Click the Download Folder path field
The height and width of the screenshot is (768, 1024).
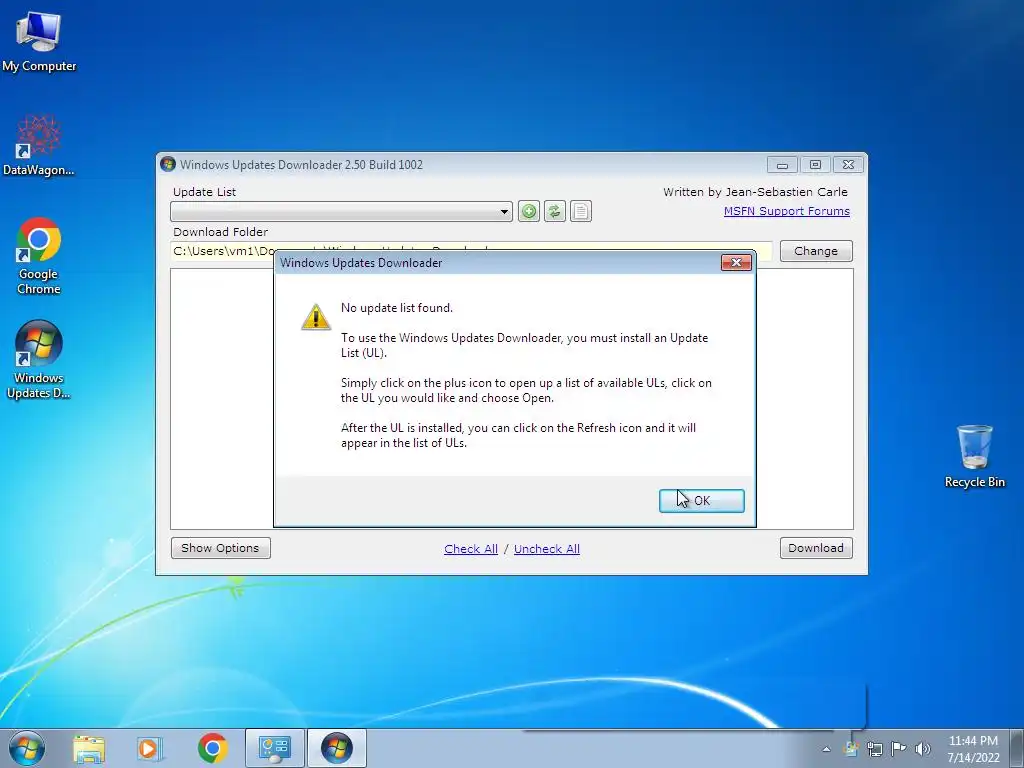471,251
